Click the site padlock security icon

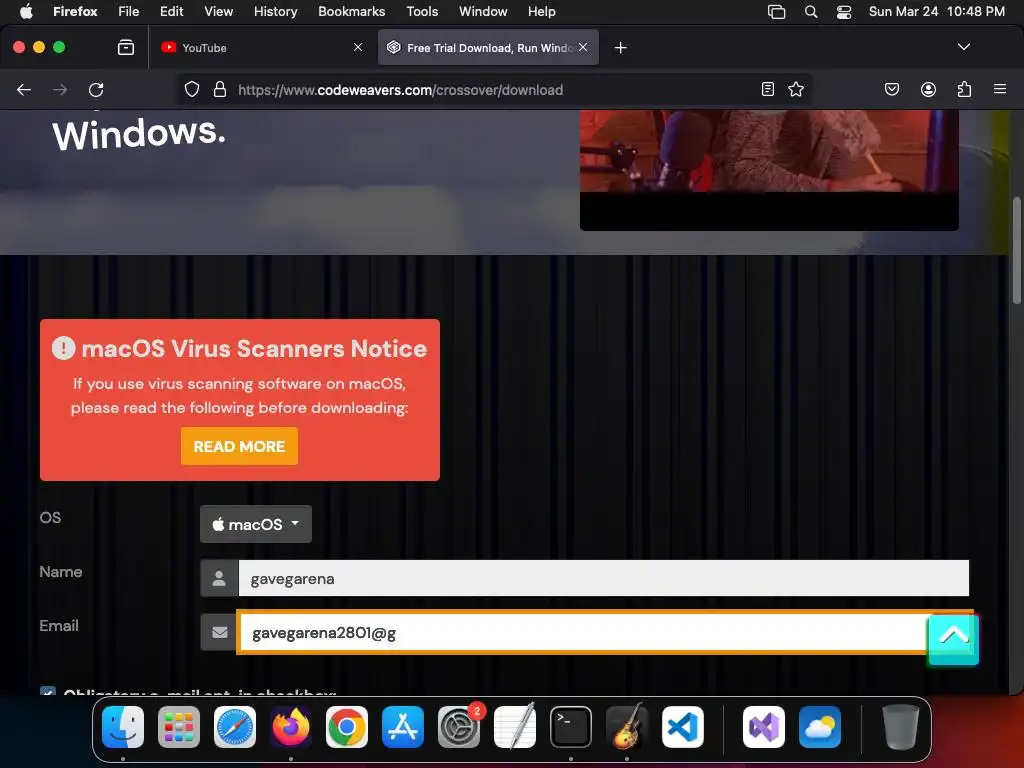coord(220,89)
